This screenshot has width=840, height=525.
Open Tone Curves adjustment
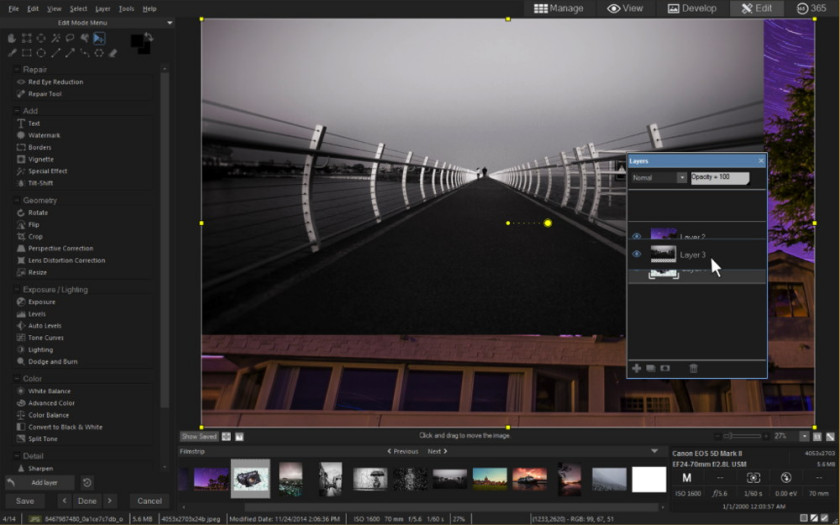(x=40, y=338)
